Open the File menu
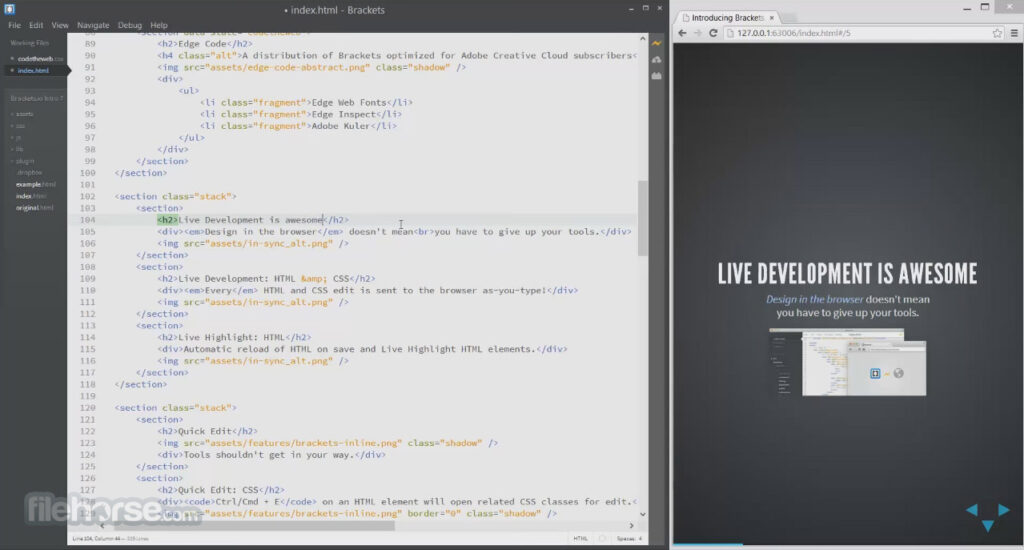Viewport: 1024px width, 550px height. click(14, 24)
